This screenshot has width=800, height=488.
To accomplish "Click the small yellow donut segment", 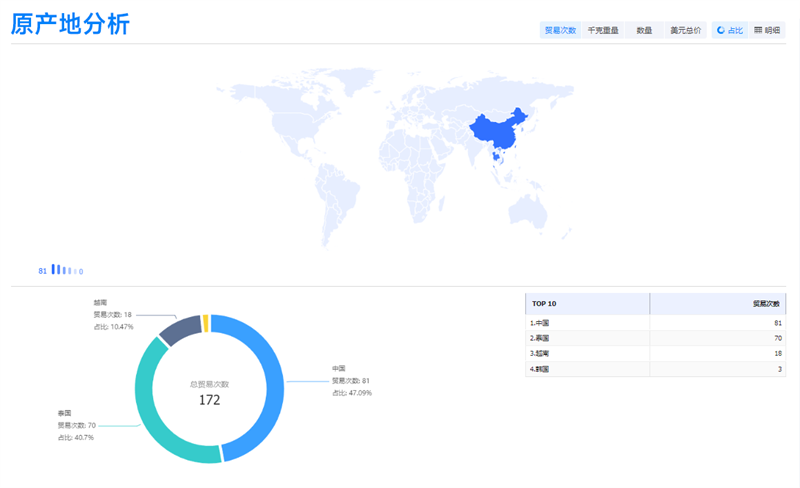I will point(206,322).
